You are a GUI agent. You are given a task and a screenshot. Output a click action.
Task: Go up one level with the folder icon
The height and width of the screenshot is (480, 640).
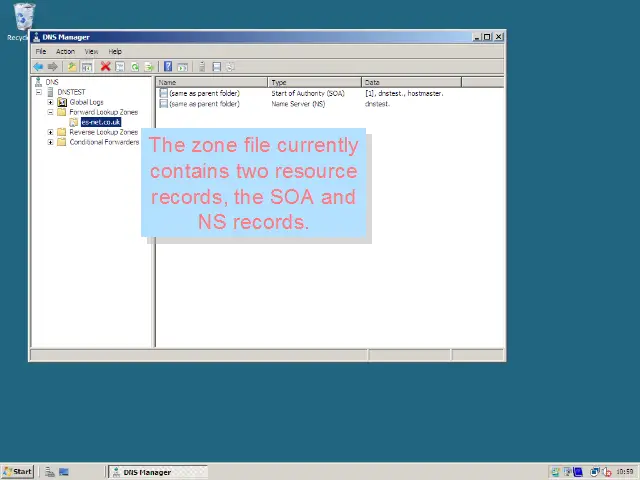(x=72, y=67)
